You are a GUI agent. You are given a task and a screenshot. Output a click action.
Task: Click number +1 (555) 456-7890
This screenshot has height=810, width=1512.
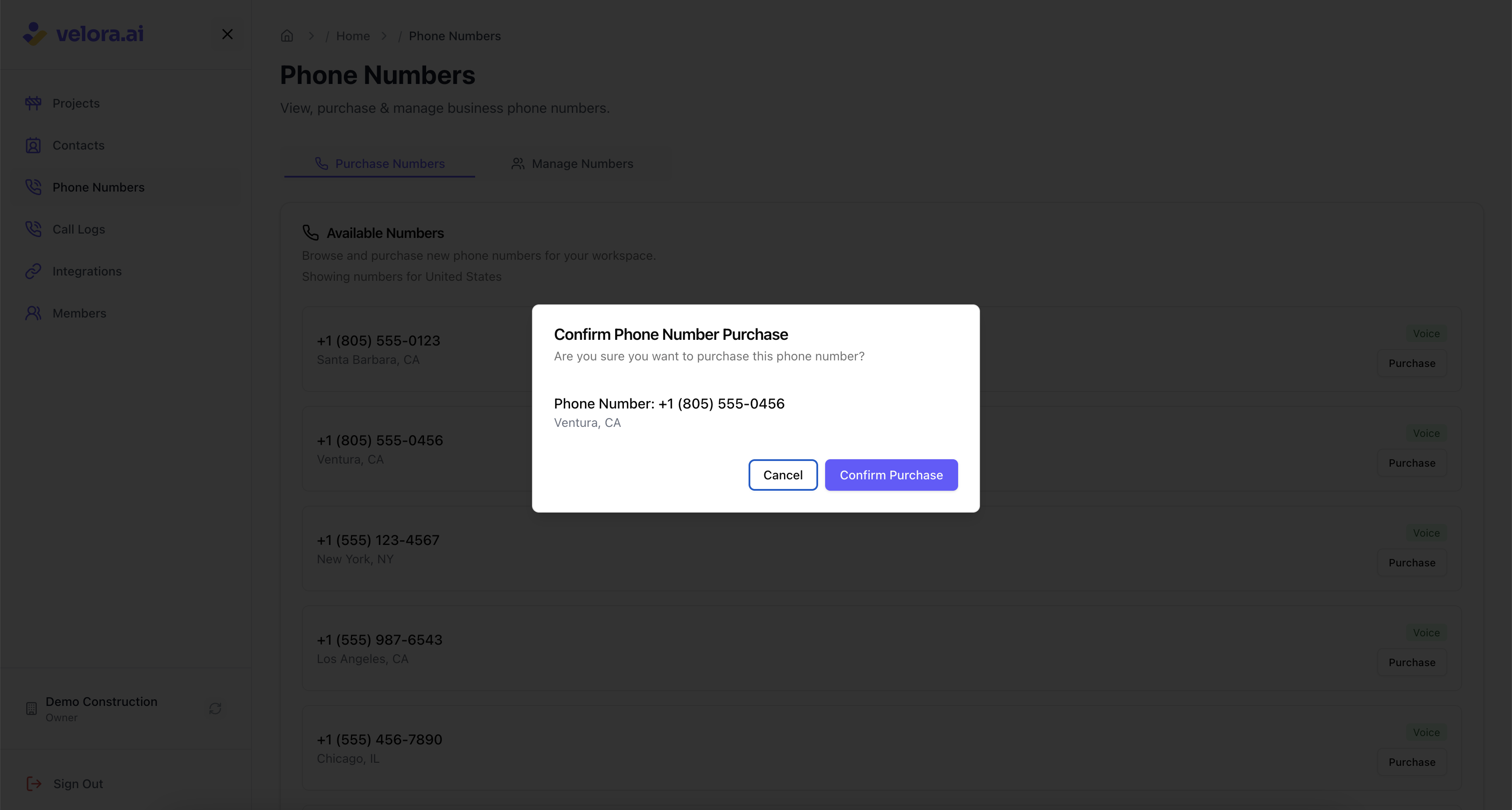click(380, 740)
